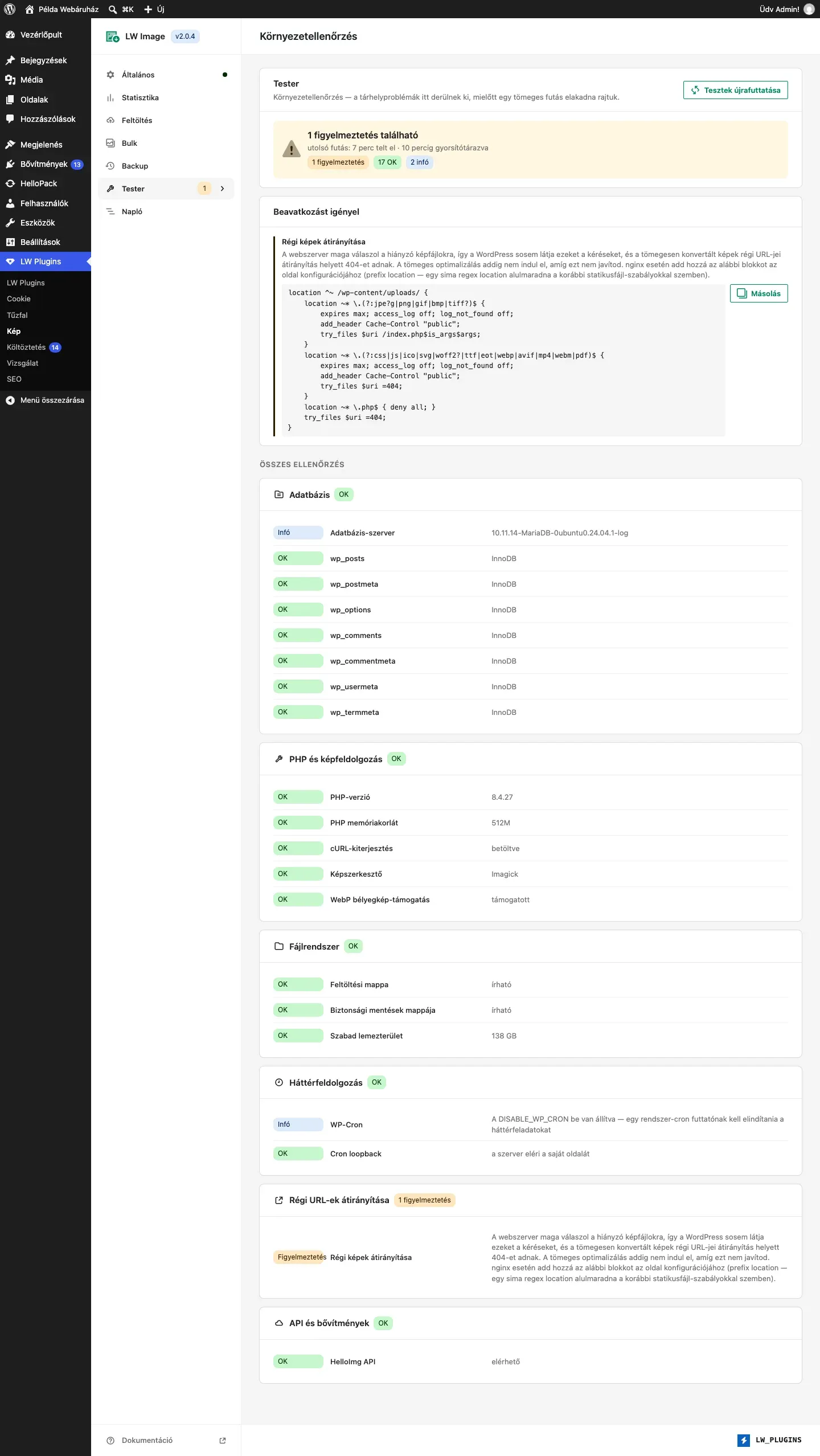Click the Bővítmények plug icon
820x1456 pixels.
pos(10,164)
